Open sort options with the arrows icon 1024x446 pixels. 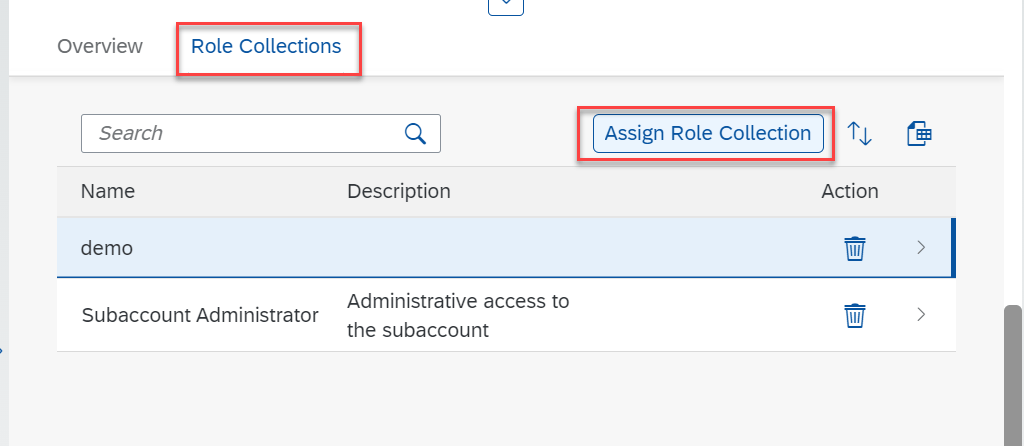860,133
